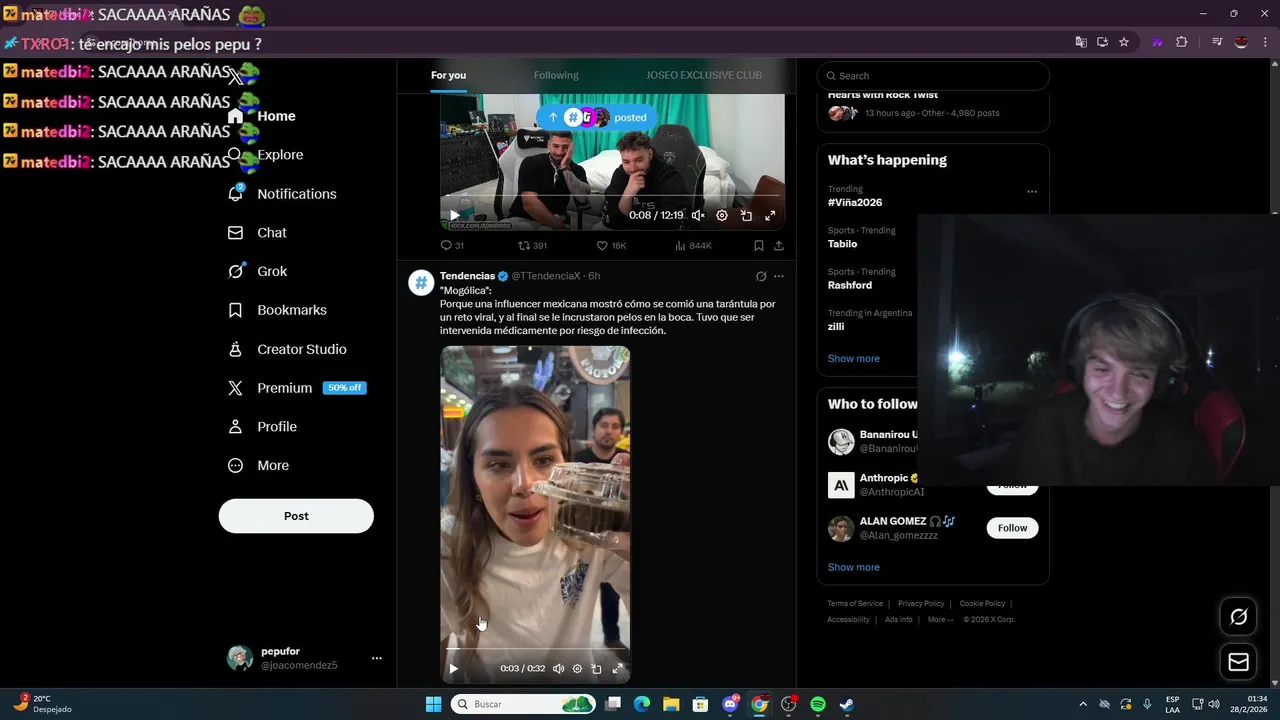
Task: Open Terms of Service link
Action: (855, 603)
